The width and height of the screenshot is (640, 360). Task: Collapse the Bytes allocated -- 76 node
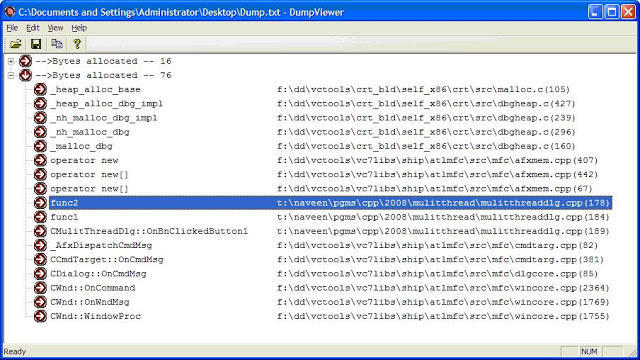(x=11, y=75)
